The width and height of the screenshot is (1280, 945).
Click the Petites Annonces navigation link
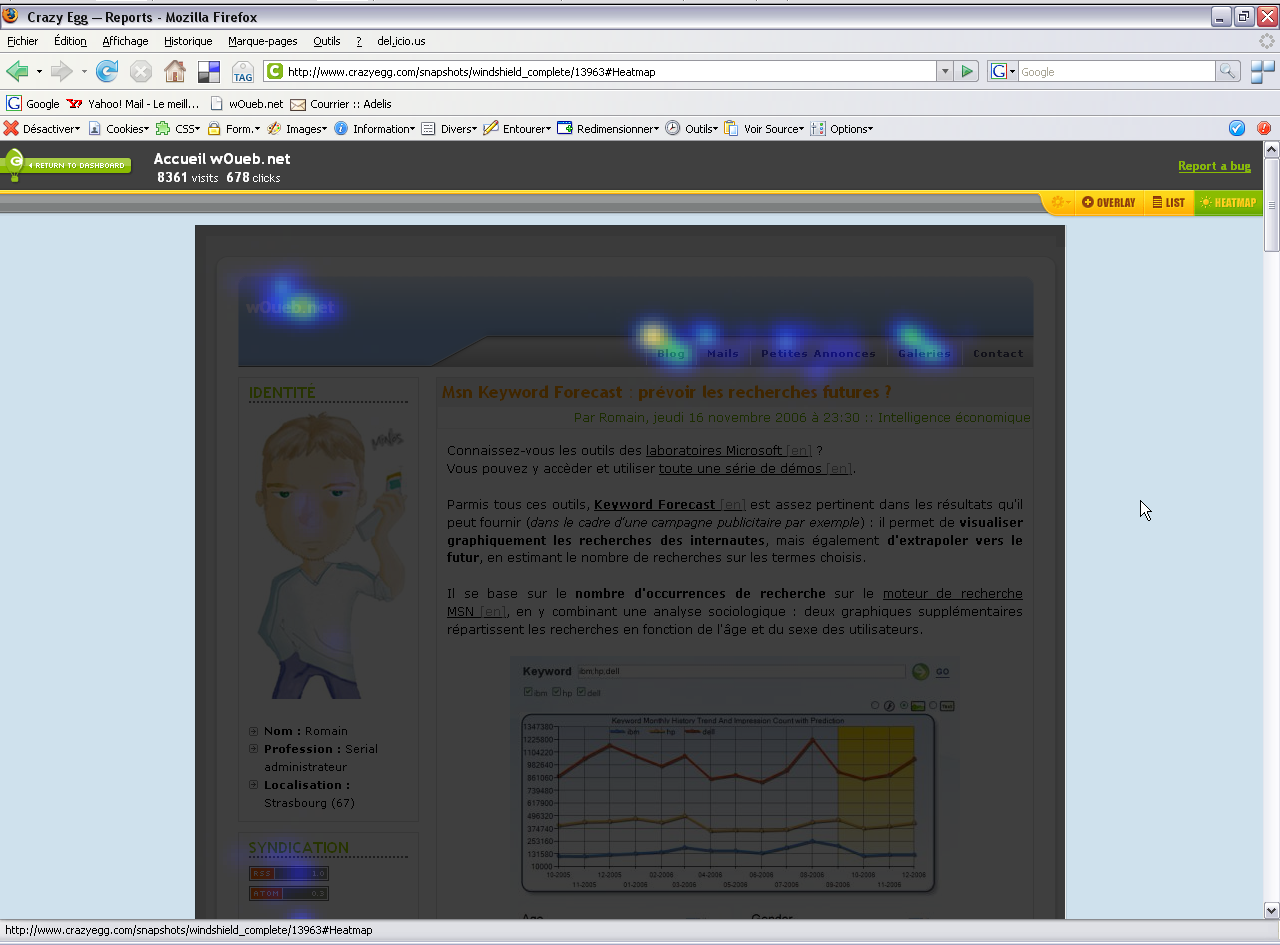(818, 353)
